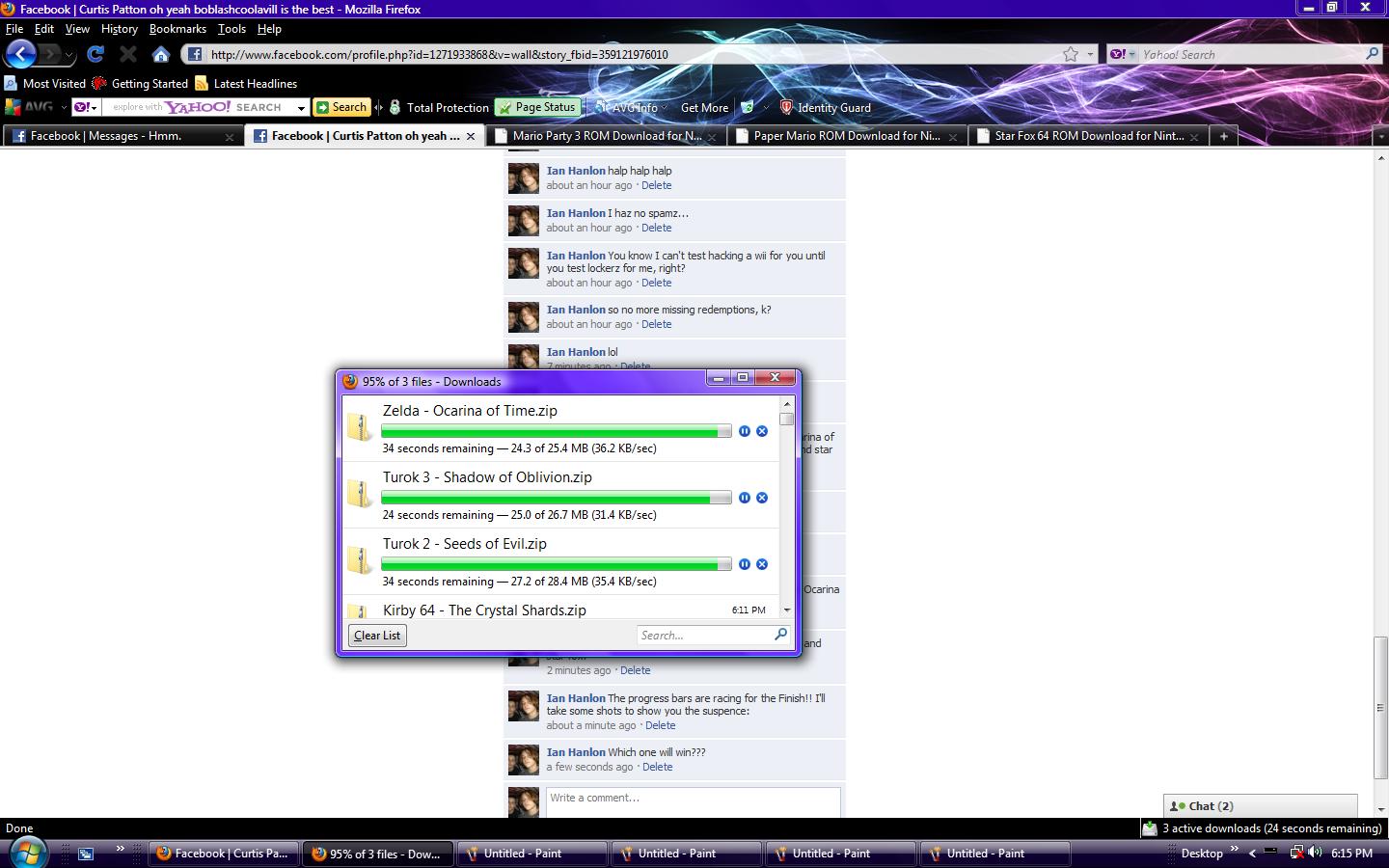Reload the current Facebook page
This screenshot has height=868, width=1389.
pos(95,54)
